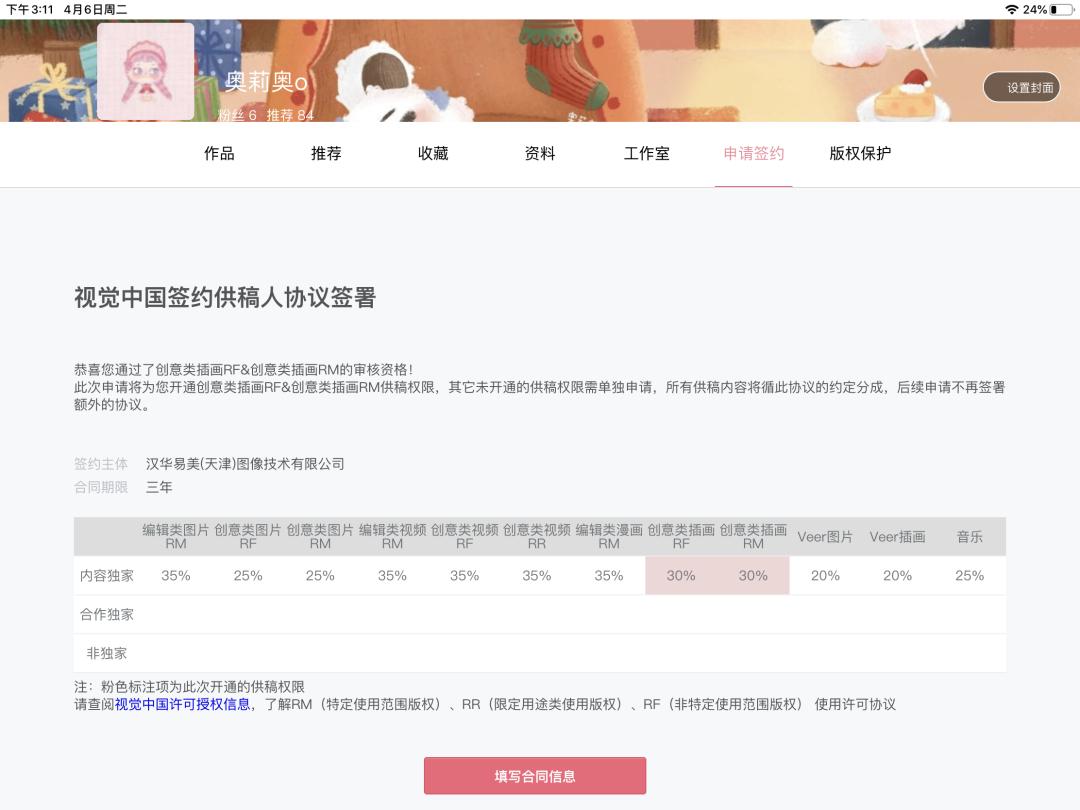Open the 作品 tab
The image size is (1080, 810).
click(x=219, y=154)
